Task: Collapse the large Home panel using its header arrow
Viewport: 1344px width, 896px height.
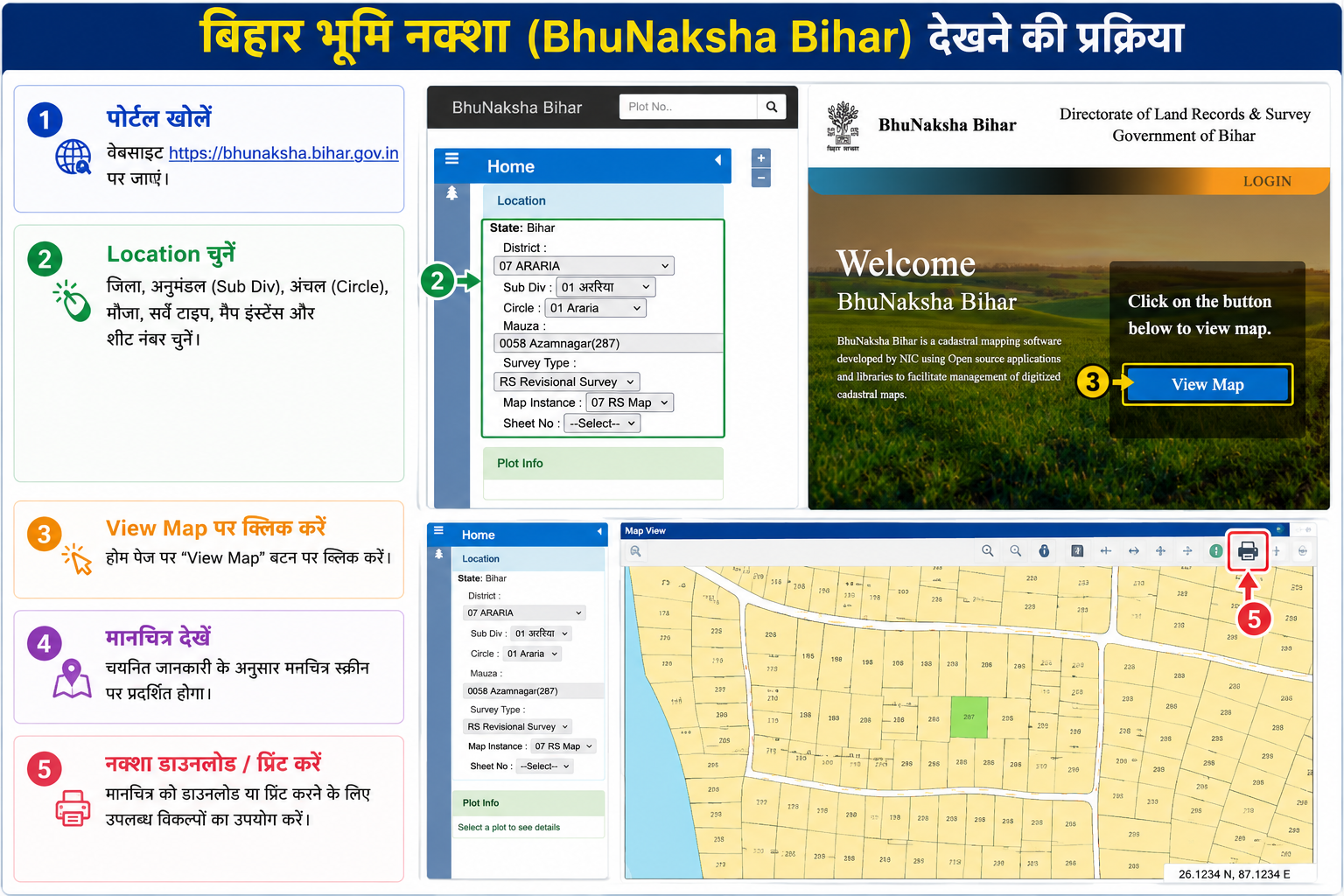Action: point(718,160)
